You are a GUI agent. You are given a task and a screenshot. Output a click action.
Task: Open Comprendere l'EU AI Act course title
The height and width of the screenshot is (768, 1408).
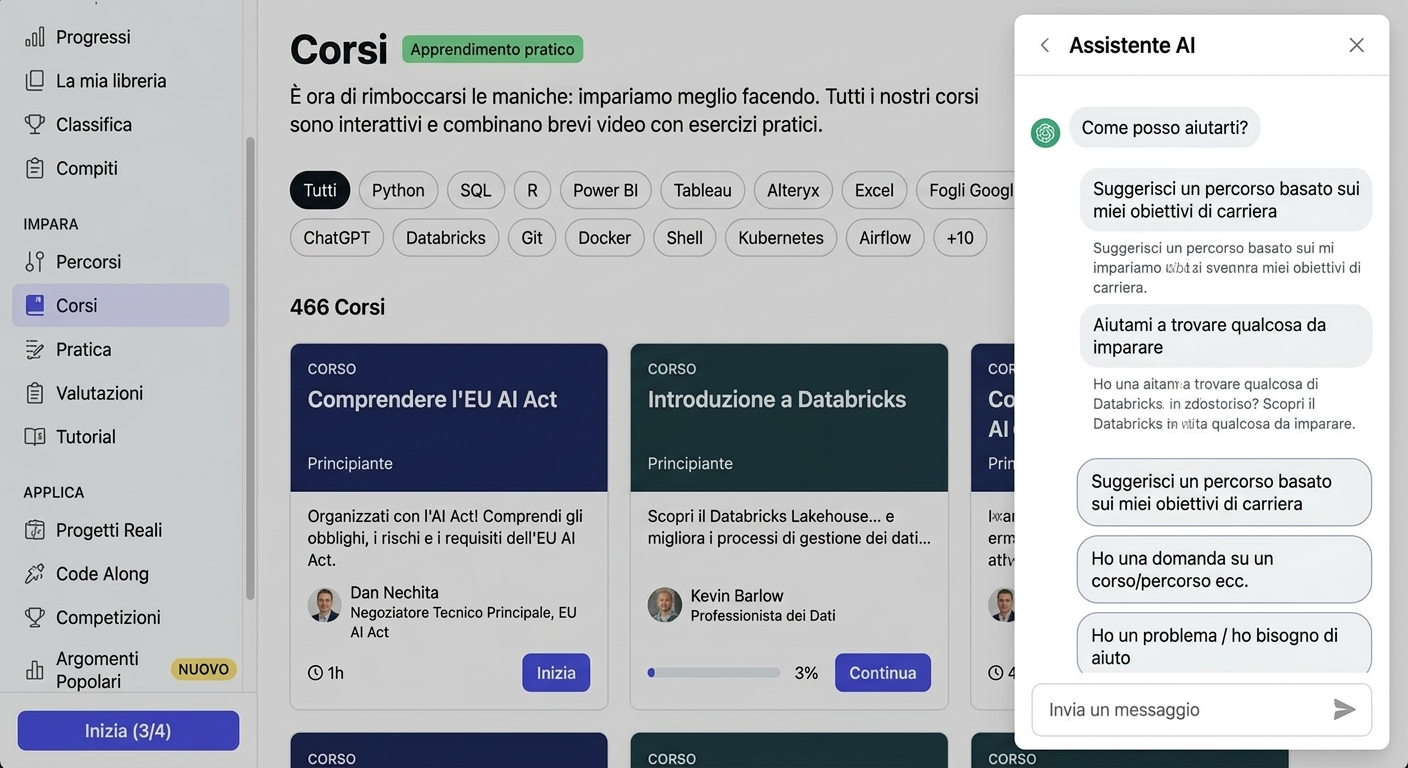click(432, 400)
